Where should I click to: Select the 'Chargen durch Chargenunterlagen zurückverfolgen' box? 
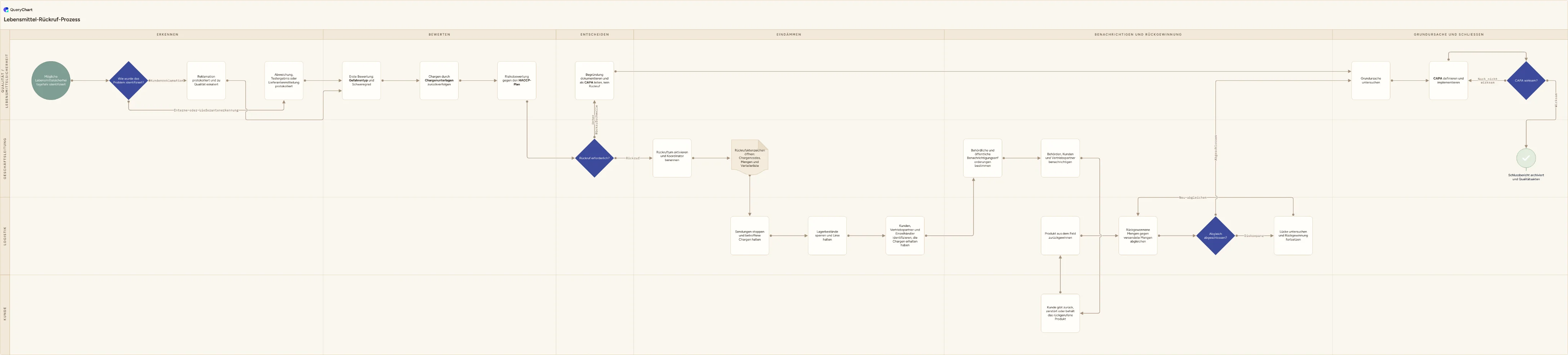[x=439, y=80]
